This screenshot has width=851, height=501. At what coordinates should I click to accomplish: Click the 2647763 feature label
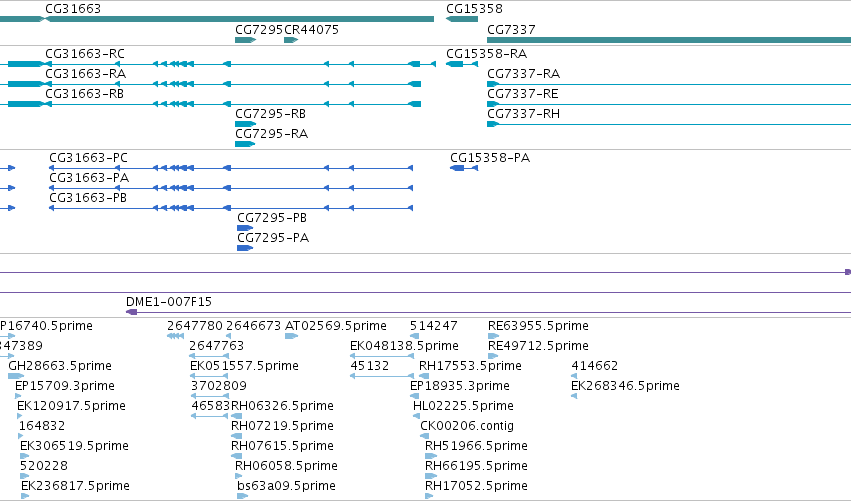point(217,346)
